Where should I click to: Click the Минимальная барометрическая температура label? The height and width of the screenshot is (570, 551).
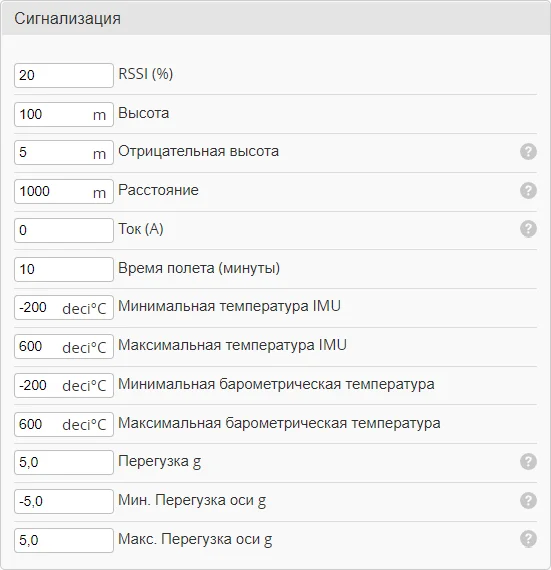tap(276, 384)
